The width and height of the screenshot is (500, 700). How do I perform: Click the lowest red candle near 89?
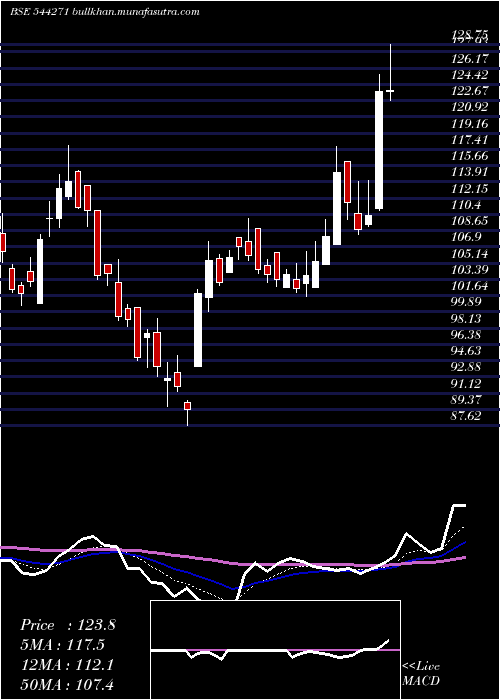188,406
